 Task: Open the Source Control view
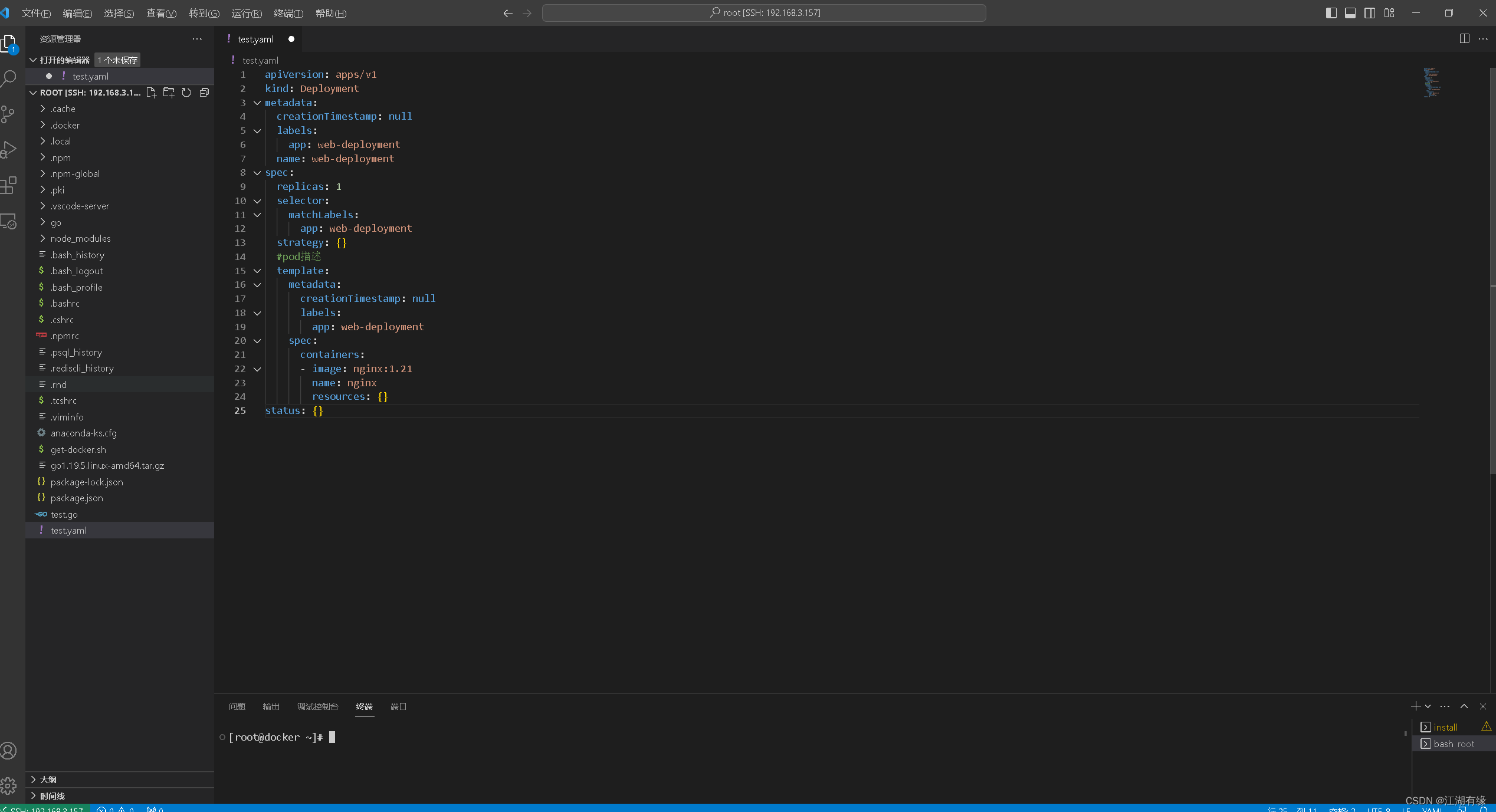9,114
